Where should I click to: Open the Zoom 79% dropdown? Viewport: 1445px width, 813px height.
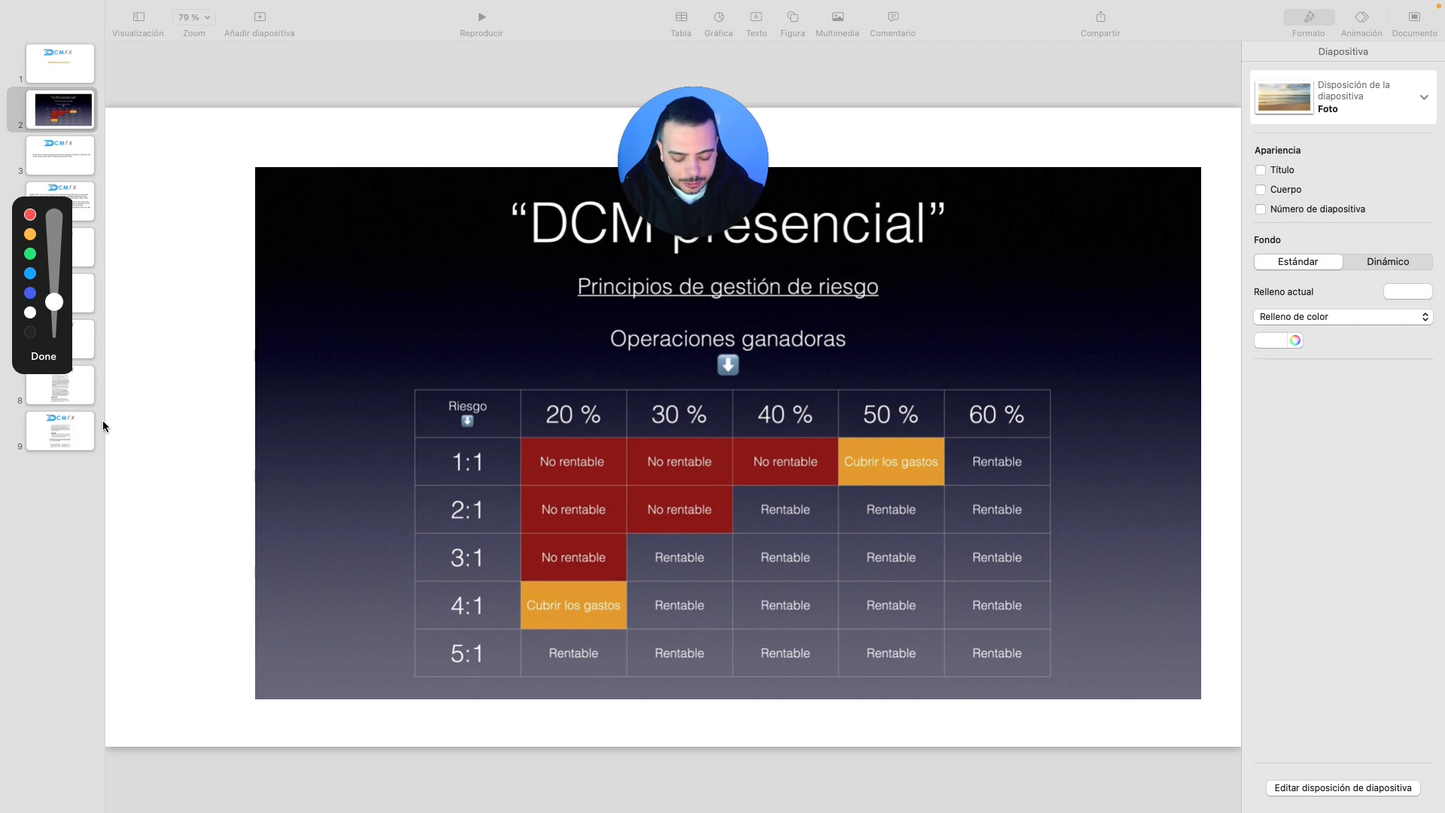click(x=193, y=17)
